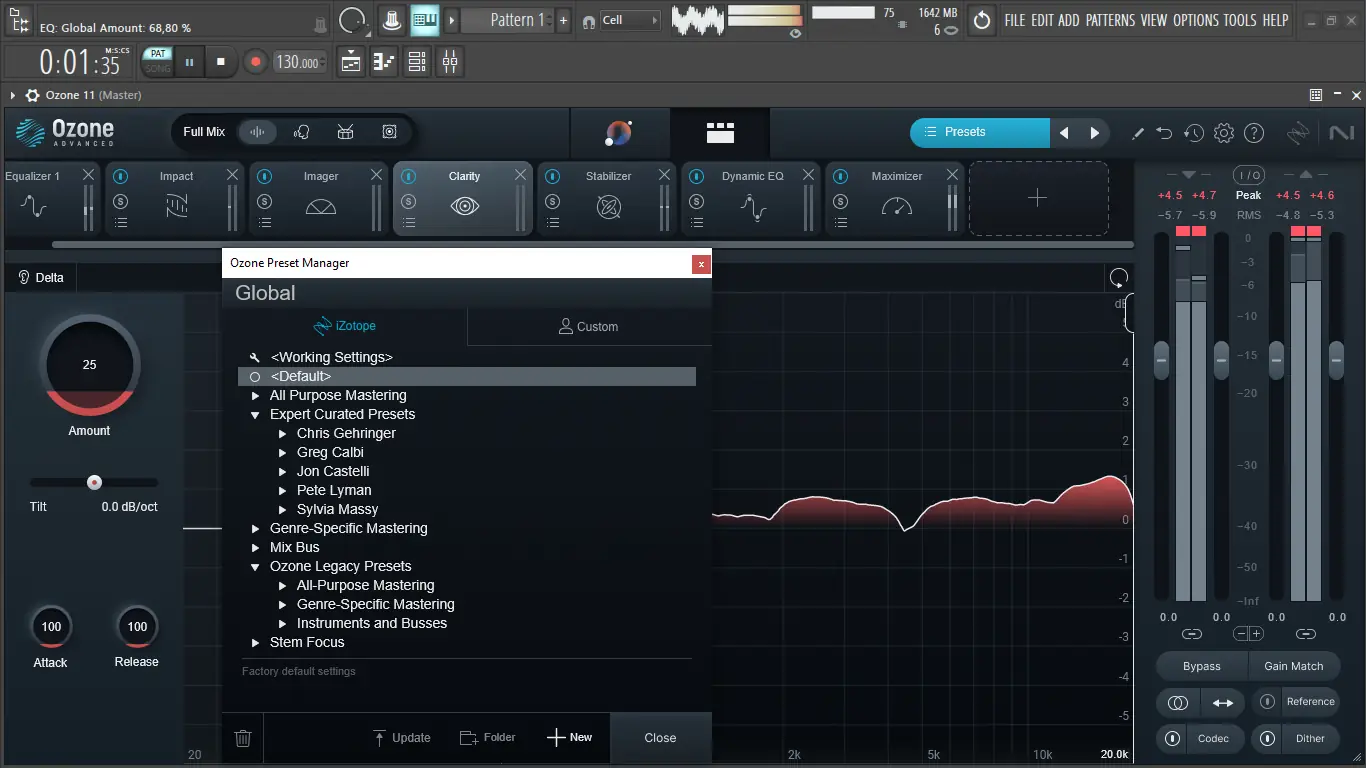Open the Imager module's preset list icon
The image size is (1366, 768).
coord(265,223)
